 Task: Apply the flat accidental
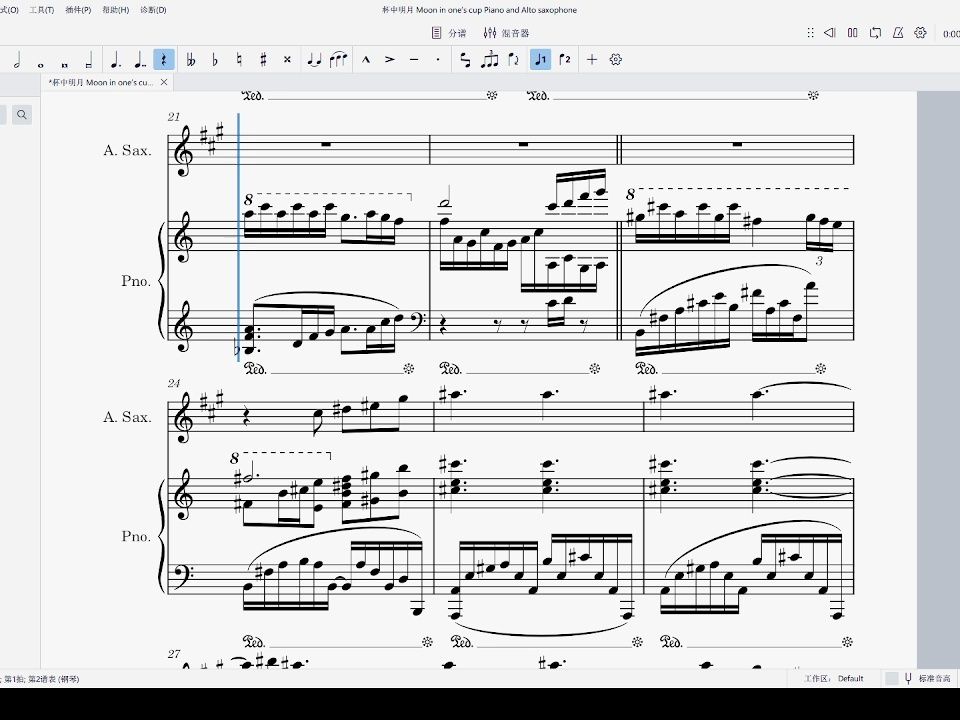(215, 60)
